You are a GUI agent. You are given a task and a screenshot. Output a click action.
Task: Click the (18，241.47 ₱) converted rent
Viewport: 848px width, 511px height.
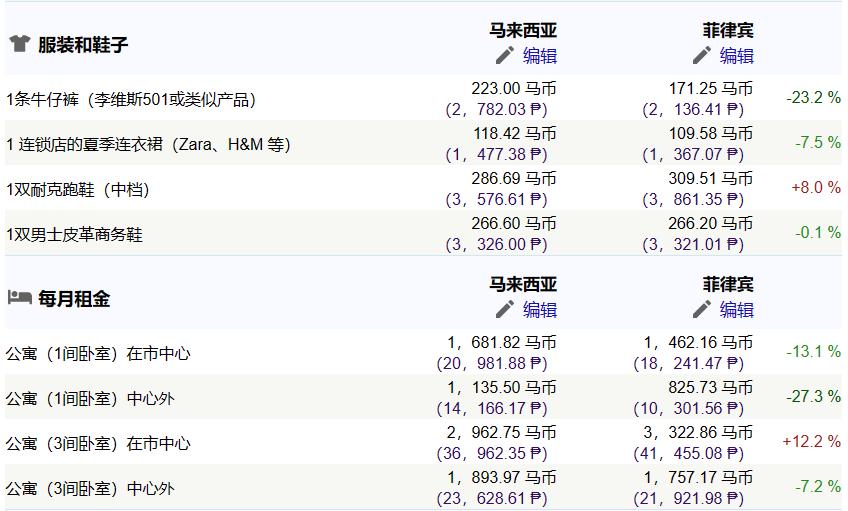point(689,363)
